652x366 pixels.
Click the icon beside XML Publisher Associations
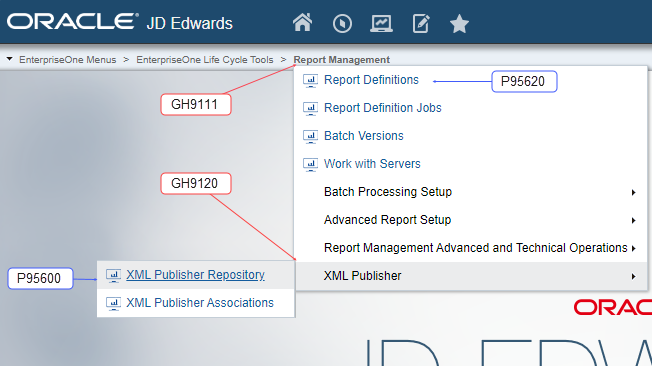pos(114,303)
